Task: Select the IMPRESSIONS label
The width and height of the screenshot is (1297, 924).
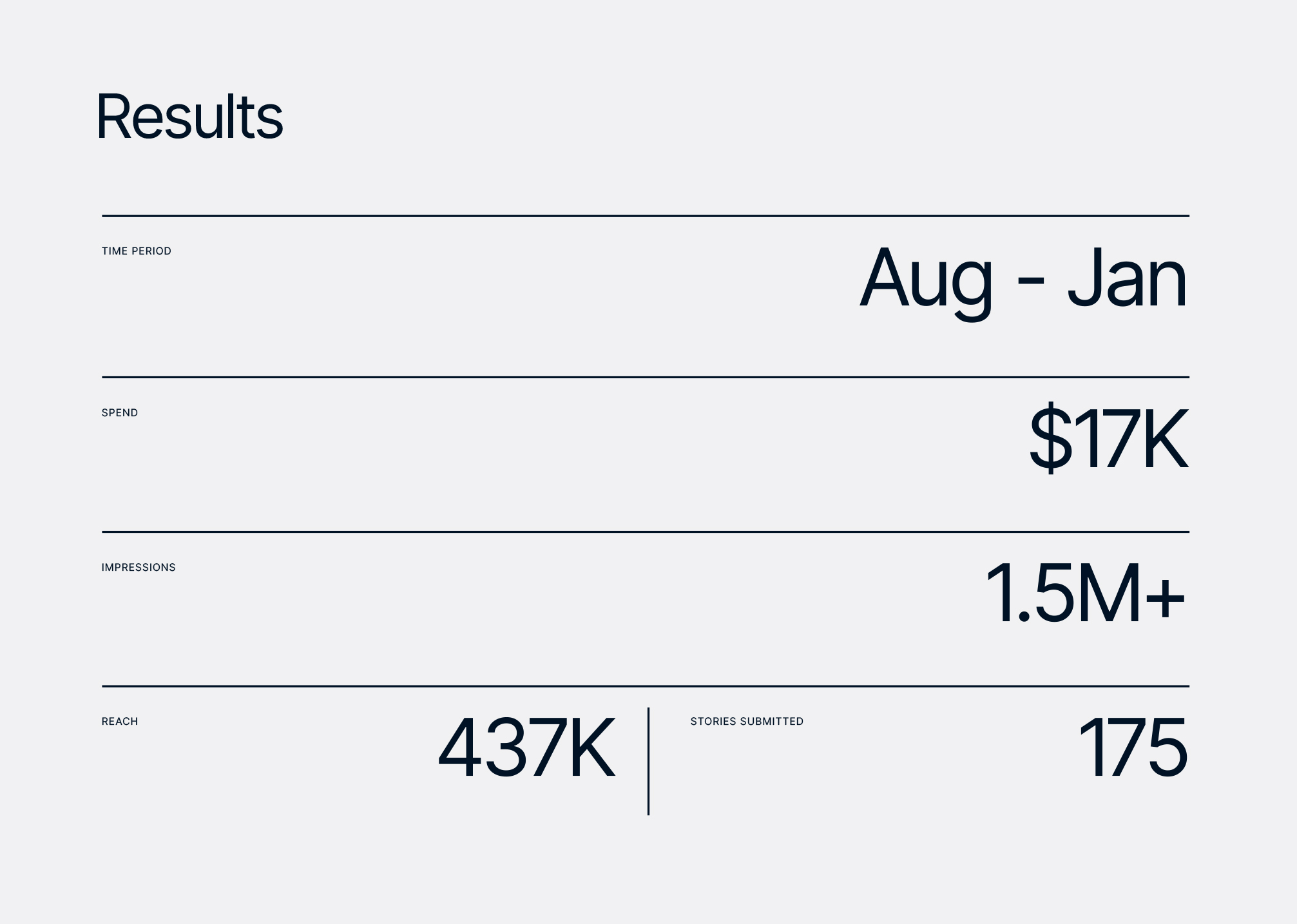Action: point(139,568)
